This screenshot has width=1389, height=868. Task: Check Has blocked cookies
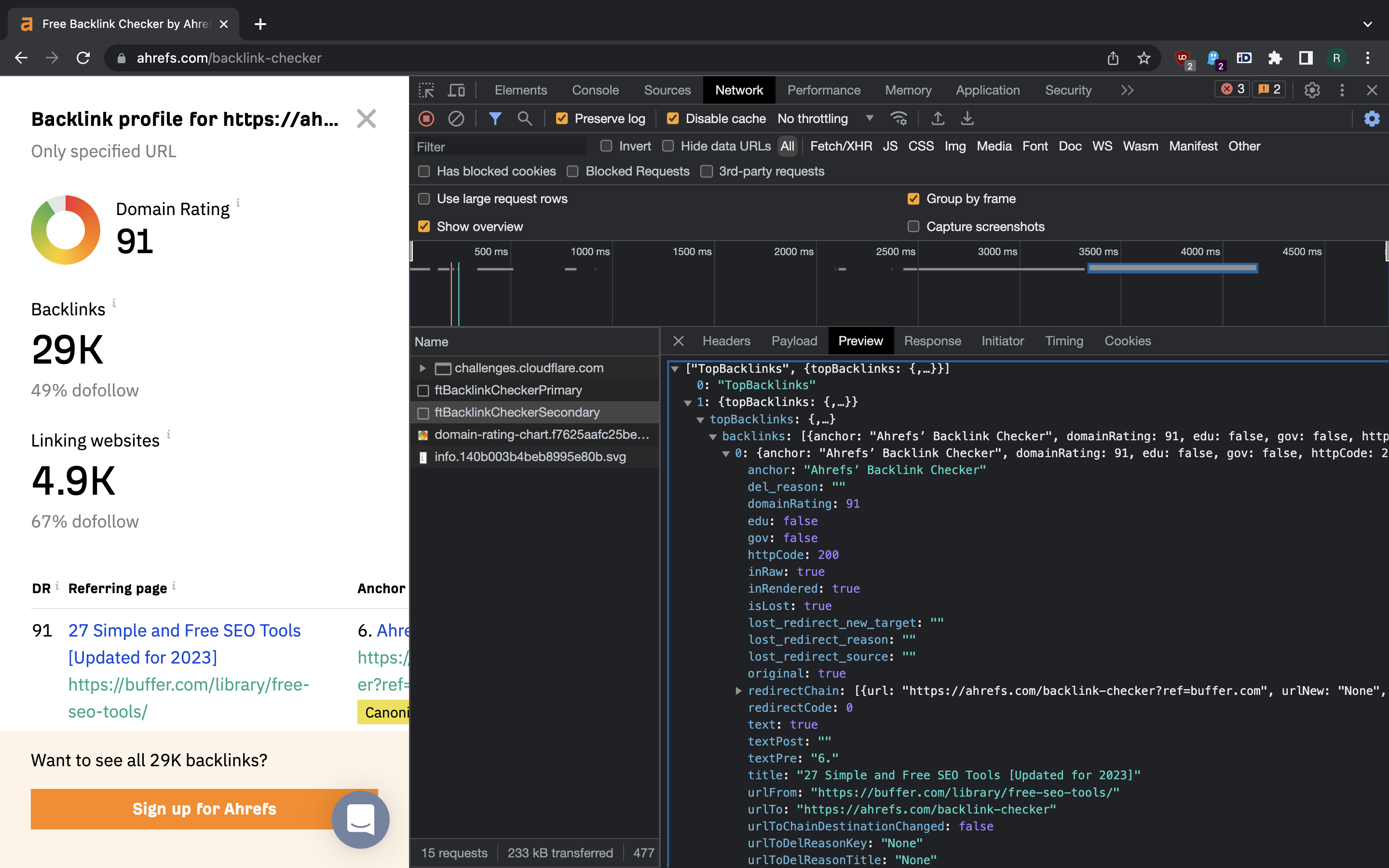tap(424, 171)
